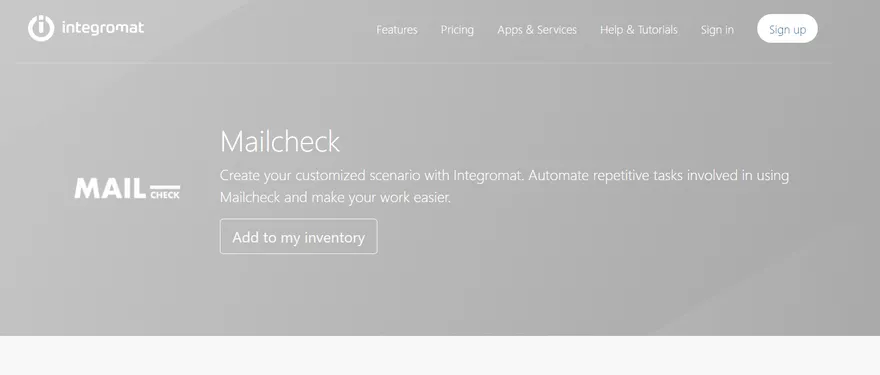Add Mailcheck to my inventory

point(299,236)
